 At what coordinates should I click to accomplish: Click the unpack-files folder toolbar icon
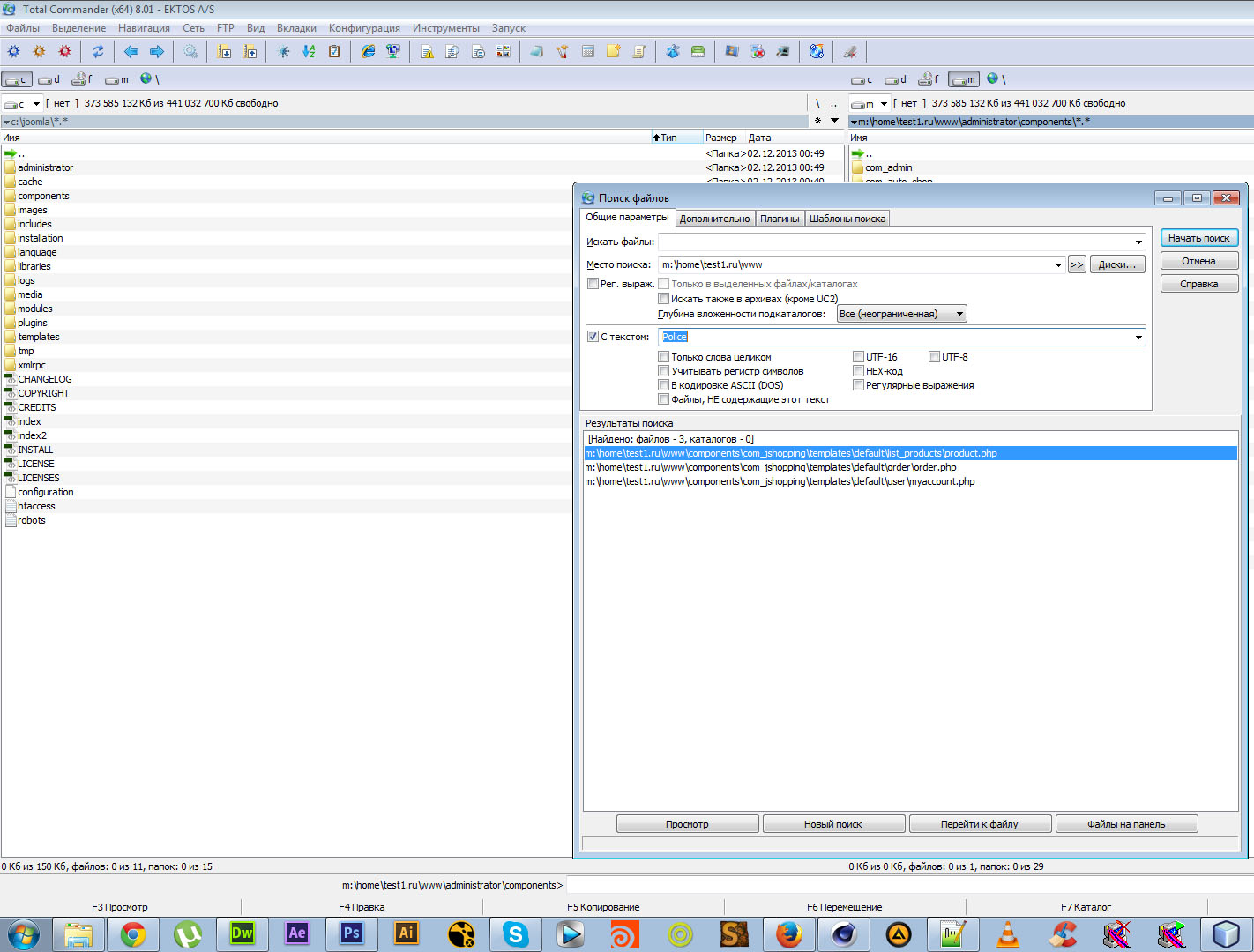(250, 52)
